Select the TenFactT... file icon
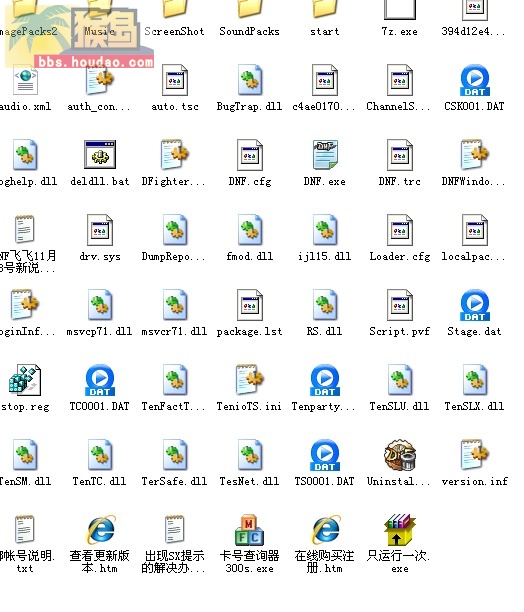524x612 pixels. coord(175,380)
